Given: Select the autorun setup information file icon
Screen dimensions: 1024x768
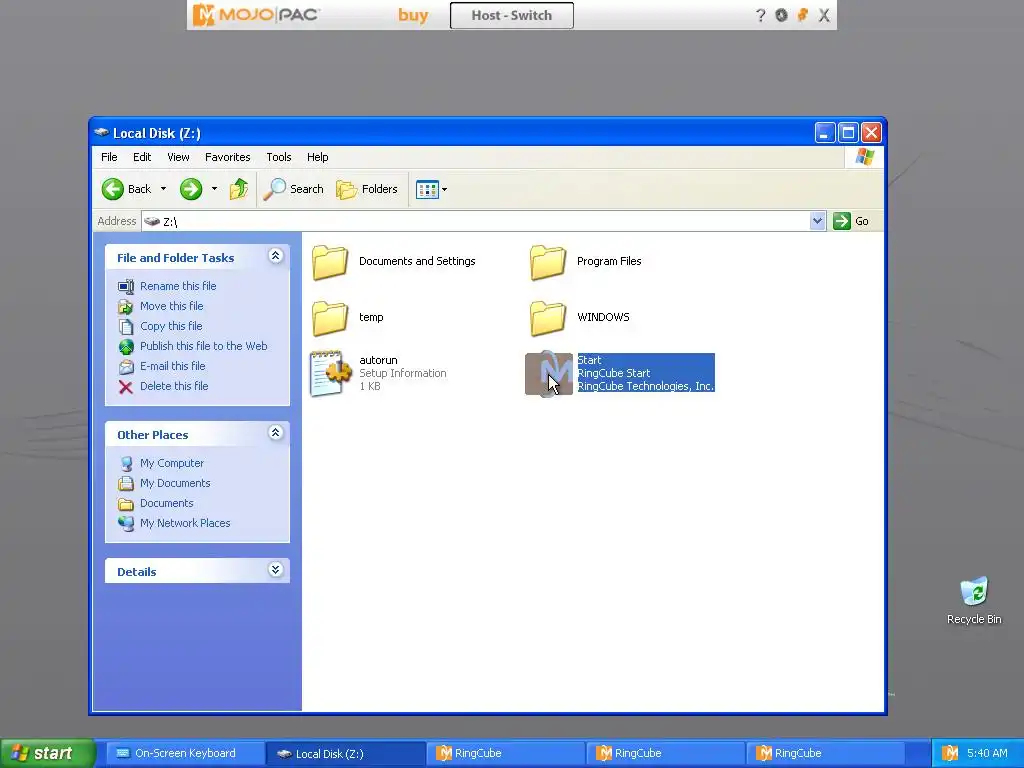Looking at the screenshot, I should coord(330,374).
